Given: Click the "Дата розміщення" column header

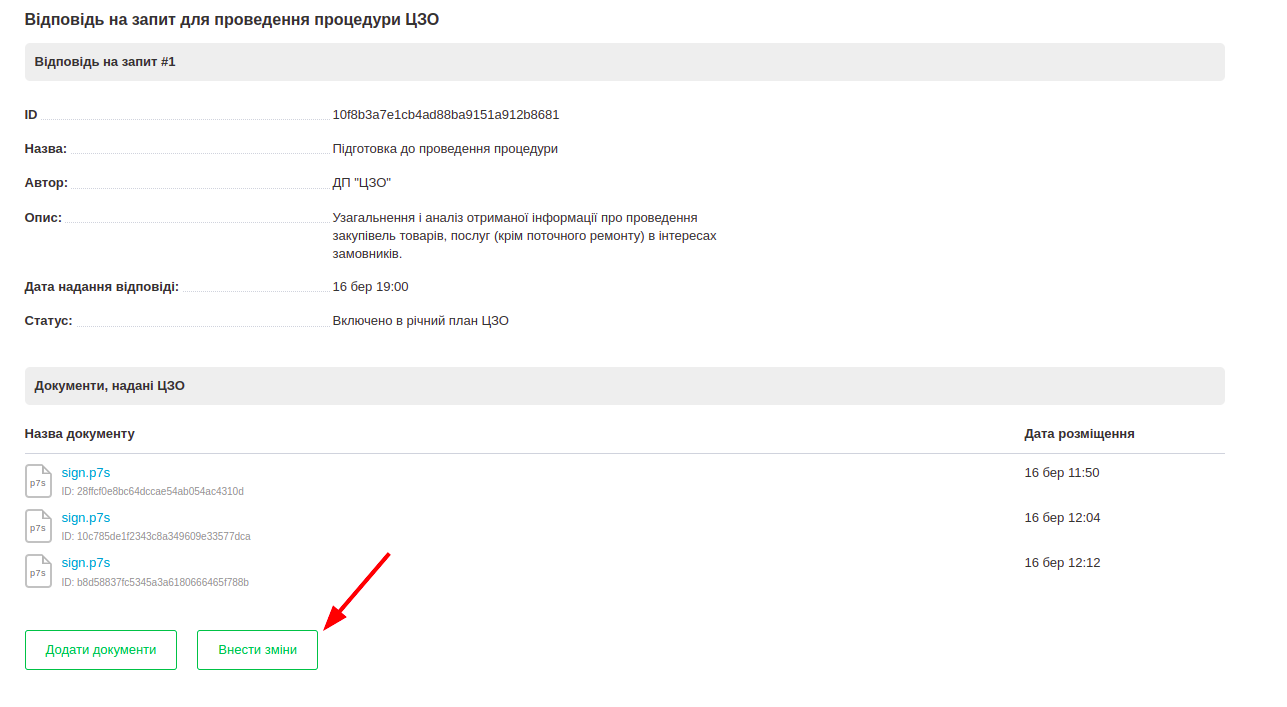Looking at the screenshot, I should (x=1079, y=434).
